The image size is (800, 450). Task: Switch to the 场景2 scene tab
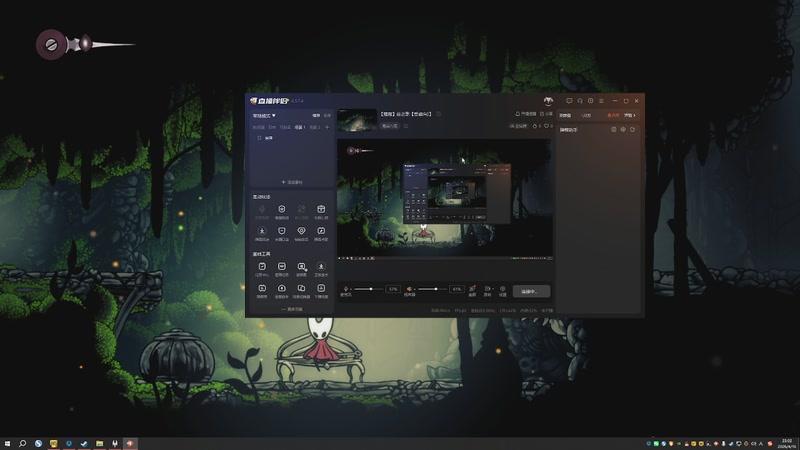(314, 127)
